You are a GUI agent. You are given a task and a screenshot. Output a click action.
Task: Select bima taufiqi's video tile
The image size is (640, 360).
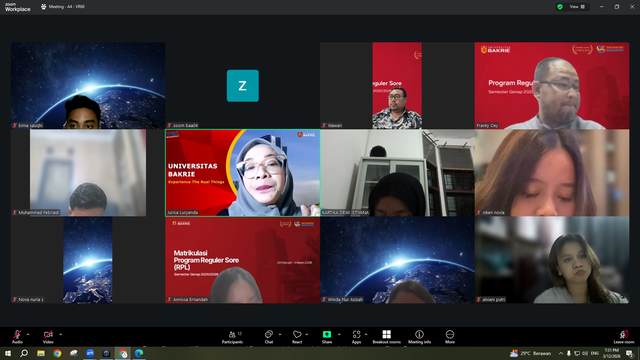(x=88, y=85)
